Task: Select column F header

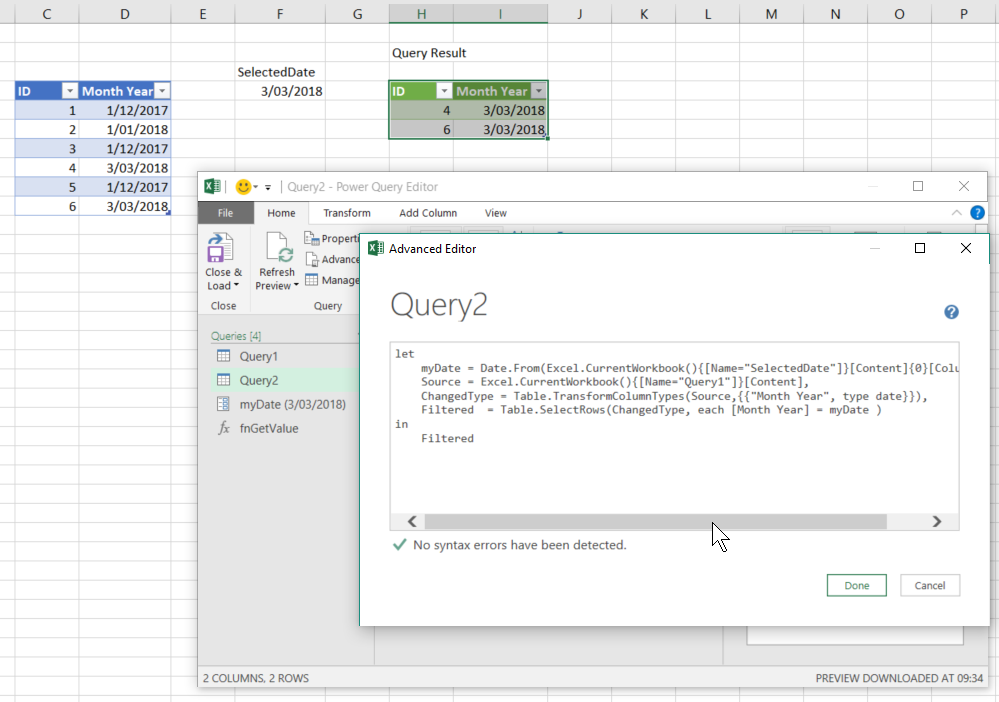Action: [x=280, y=13]
